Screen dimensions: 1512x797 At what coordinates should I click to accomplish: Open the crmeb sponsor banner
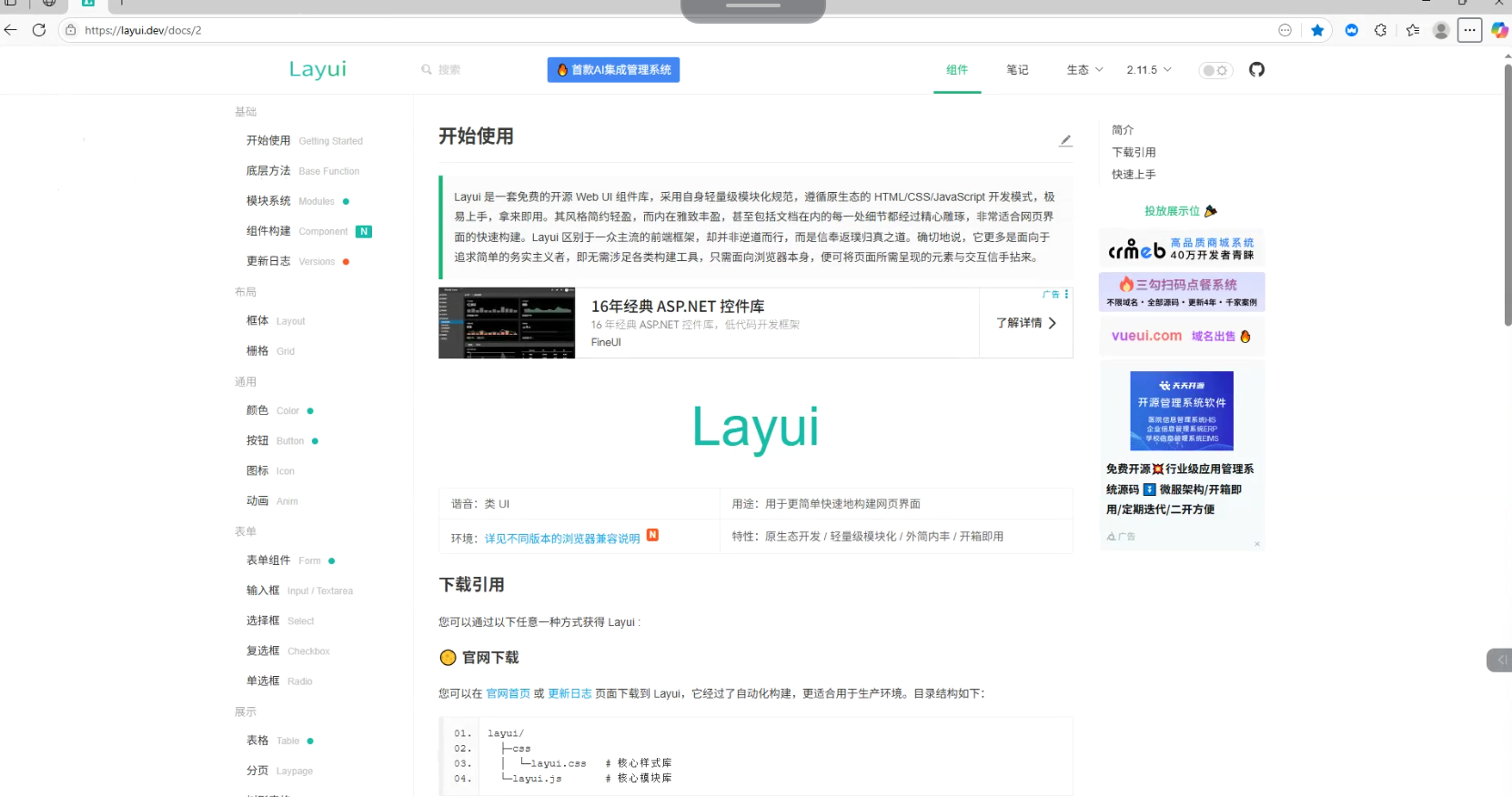(1182, 248)
